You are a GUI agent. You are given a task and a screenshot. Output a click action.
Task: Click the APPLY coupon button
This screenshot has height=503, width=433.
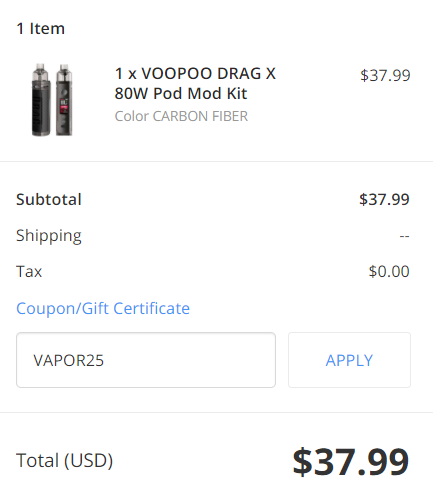point(349,360)
